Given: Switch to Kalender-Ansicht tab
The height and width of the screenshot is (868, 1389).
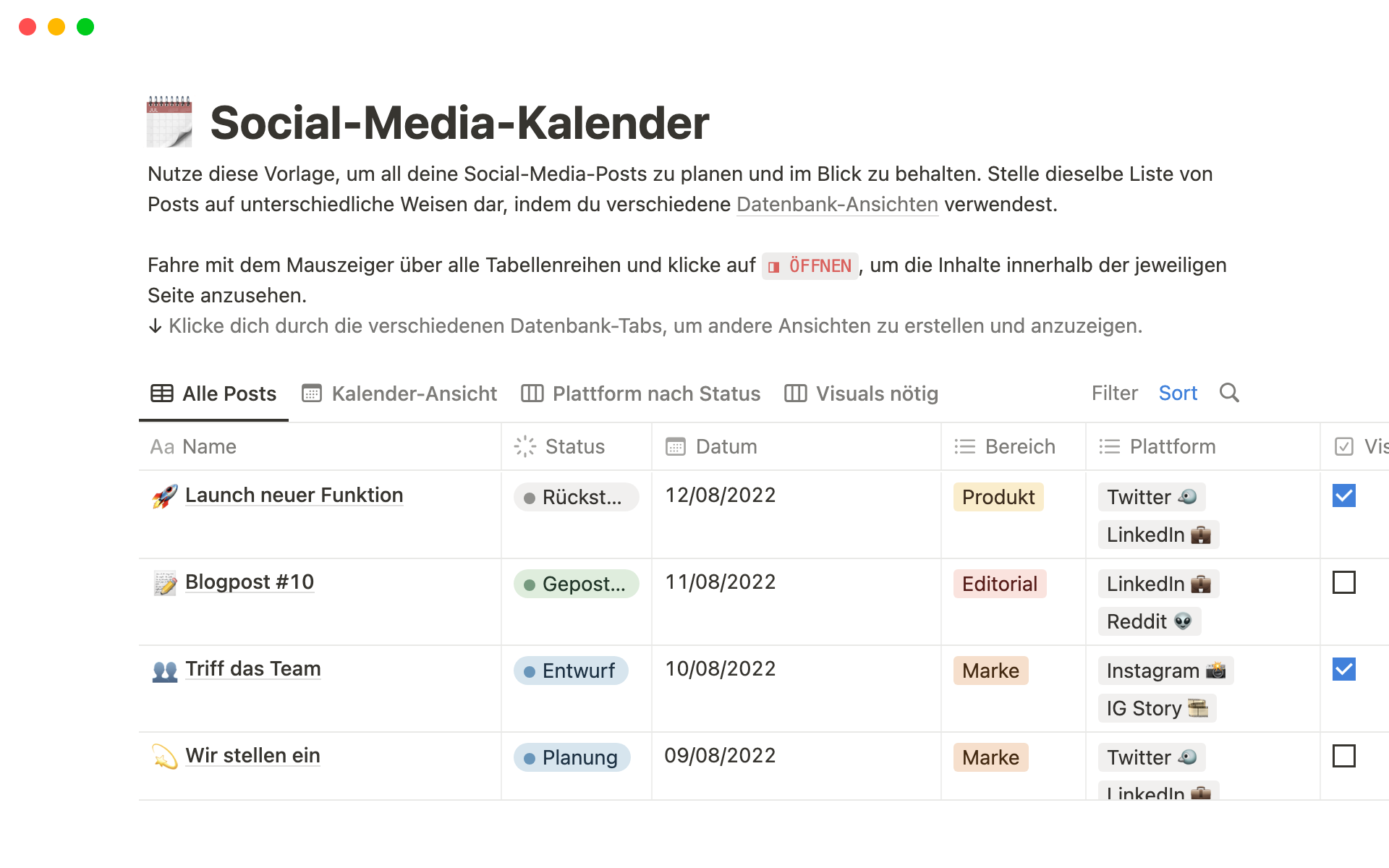Looking at the screenshot, I should (x=396, y=392).
